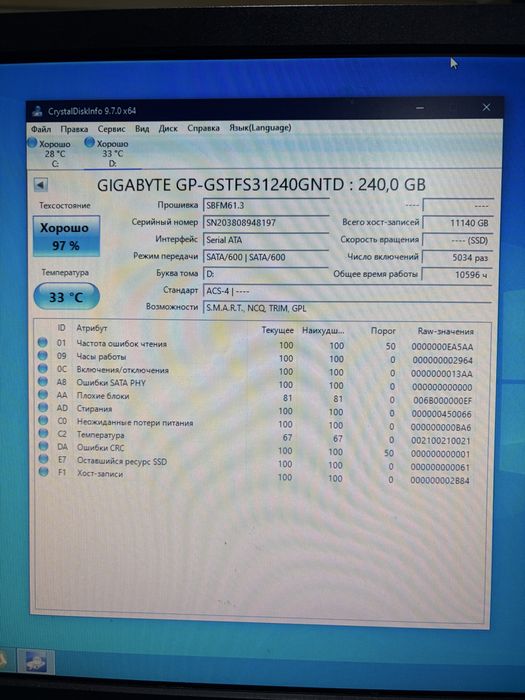Screen dimensions: 525x700
Task: Click the CrystalDiskInfo title bar icon
Action: [x=38, y=111]
